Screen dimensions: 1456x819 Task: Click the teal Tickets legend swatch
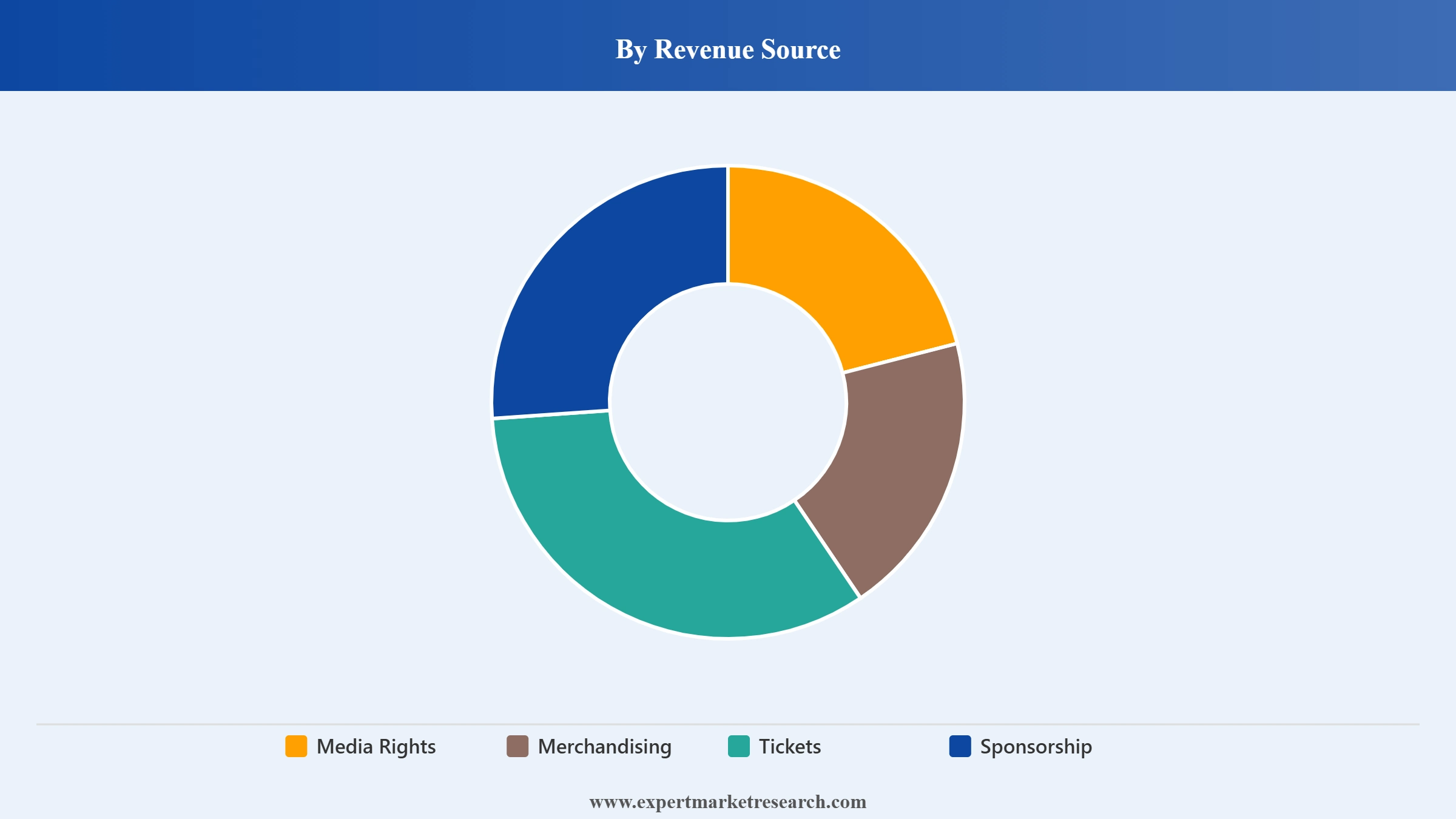pos(739,746)
